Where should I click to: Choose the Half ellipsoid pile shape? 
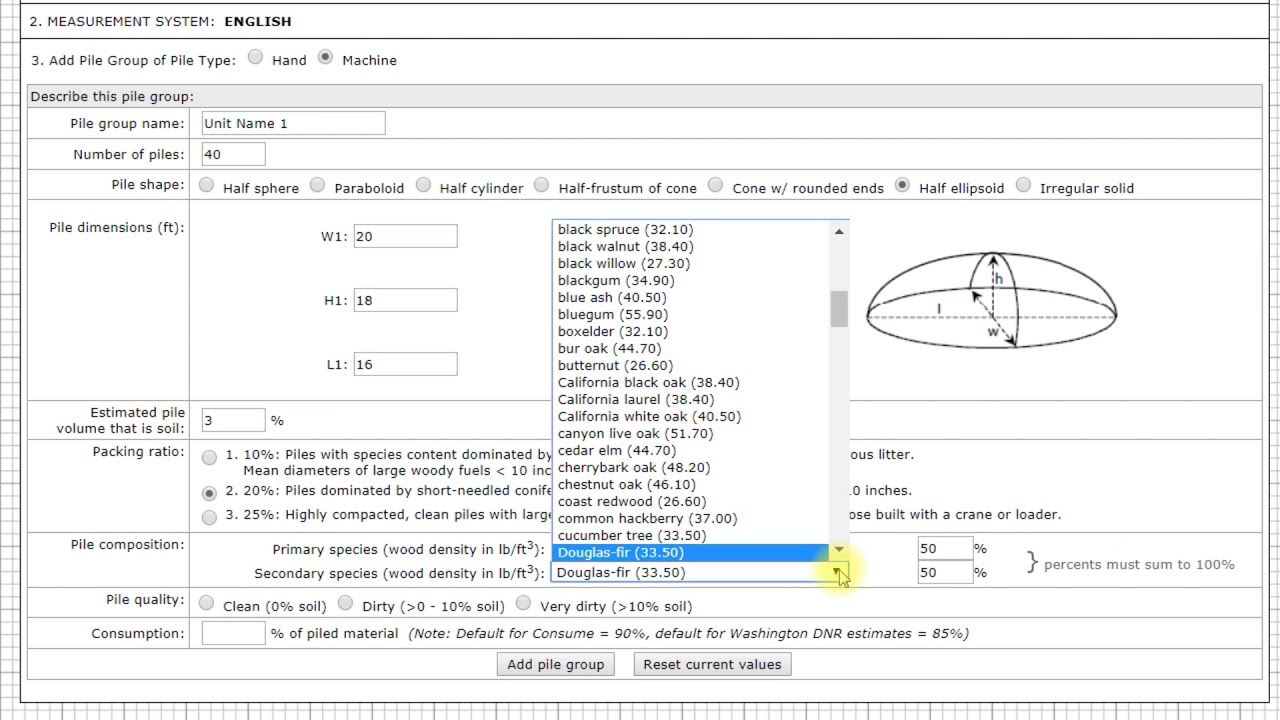pos(902,185)
